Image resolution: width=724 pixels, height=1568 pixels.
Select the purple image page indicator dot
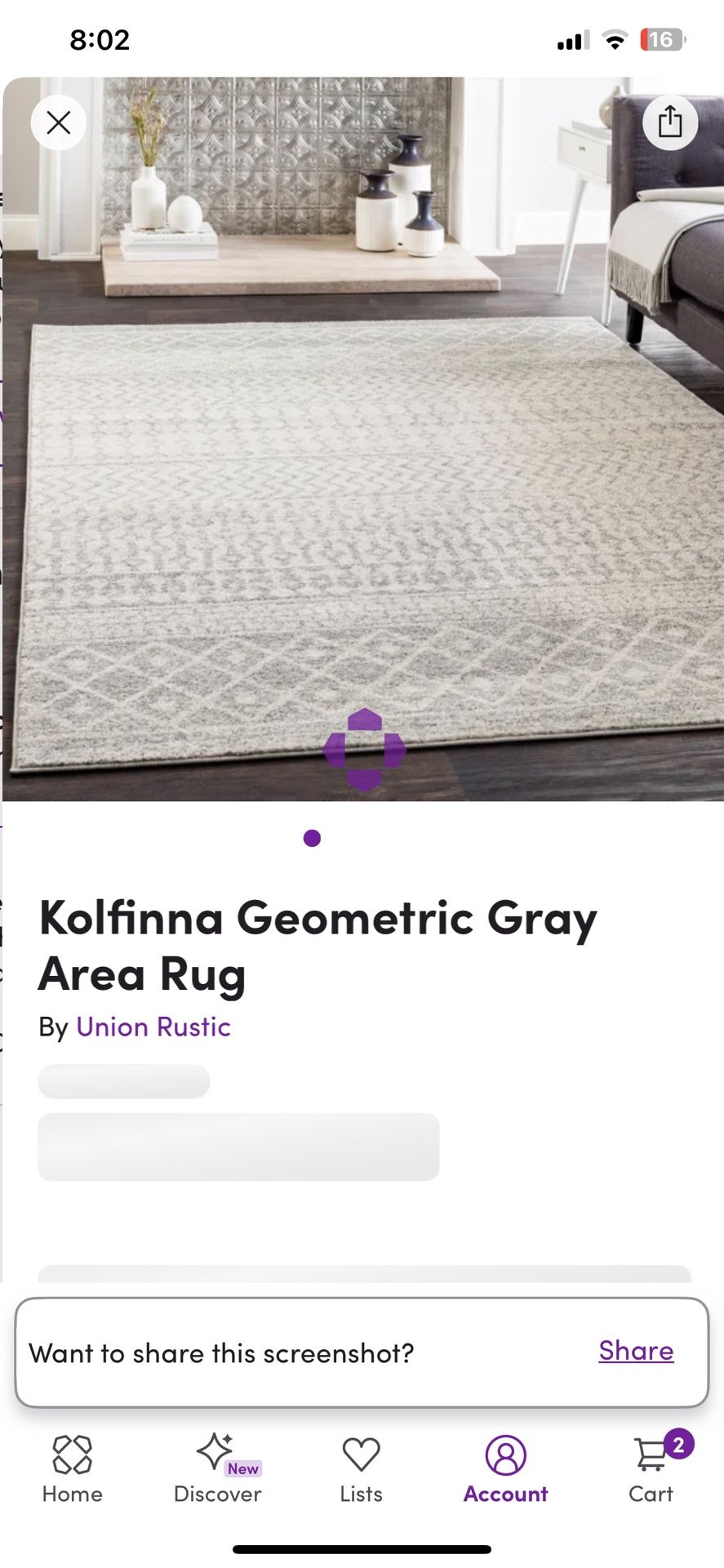coord(312,838)
